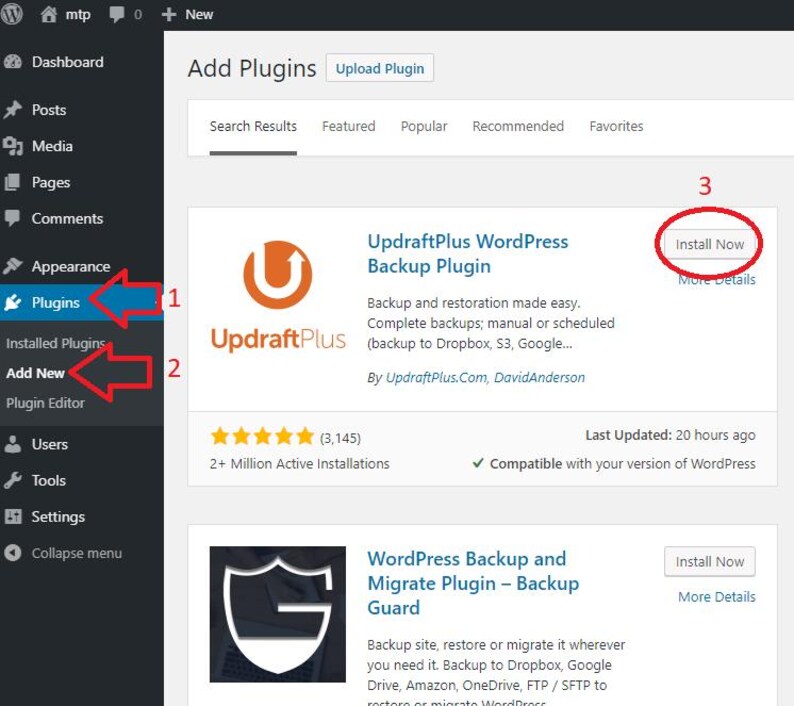Open the WordPress logo menu
The image size is (794, 706).
pos(11,14)
